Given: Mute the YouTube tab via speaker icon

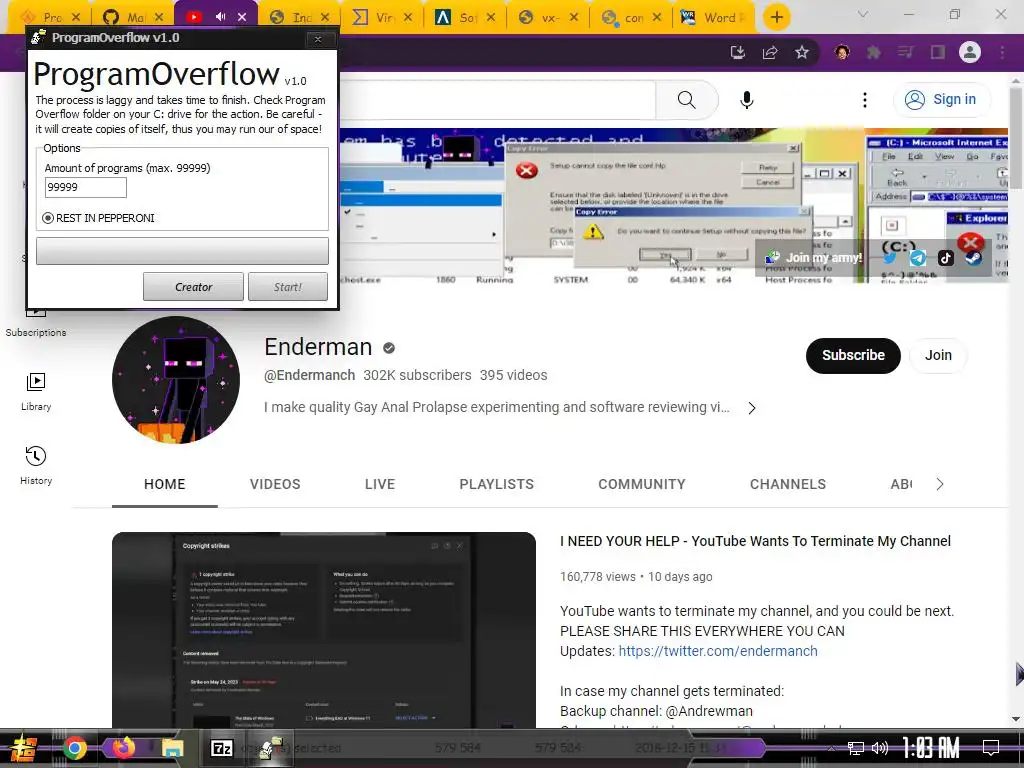Looking at the screenshot, I should (221, 17).
